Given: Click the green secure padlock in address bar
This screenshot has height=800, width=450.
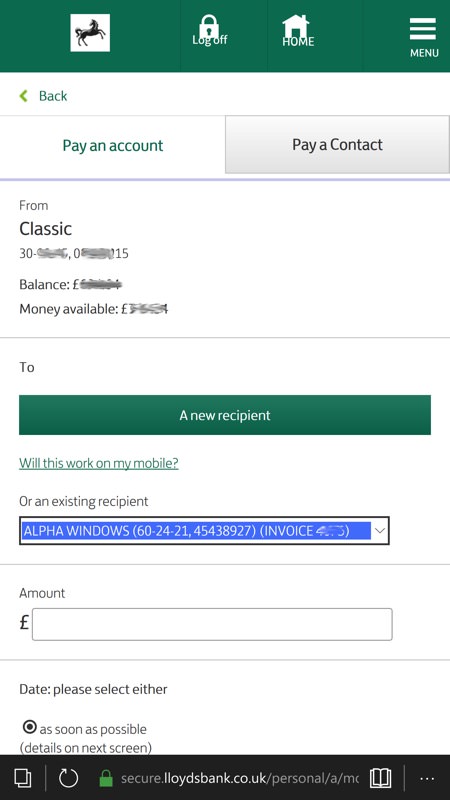Looking at the screenshot, I should click(106, 778).
